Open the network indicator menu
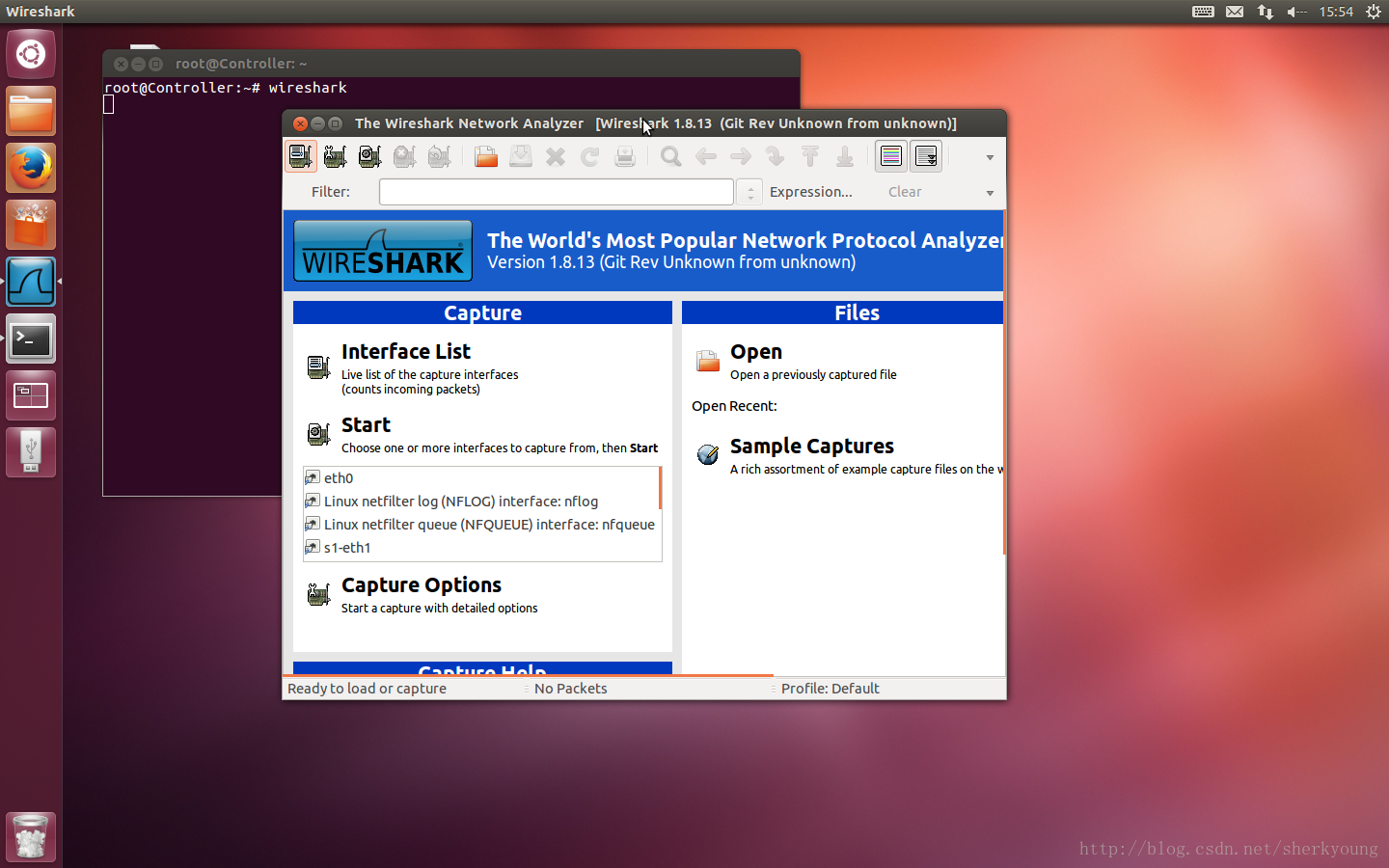 [1266, 12]
